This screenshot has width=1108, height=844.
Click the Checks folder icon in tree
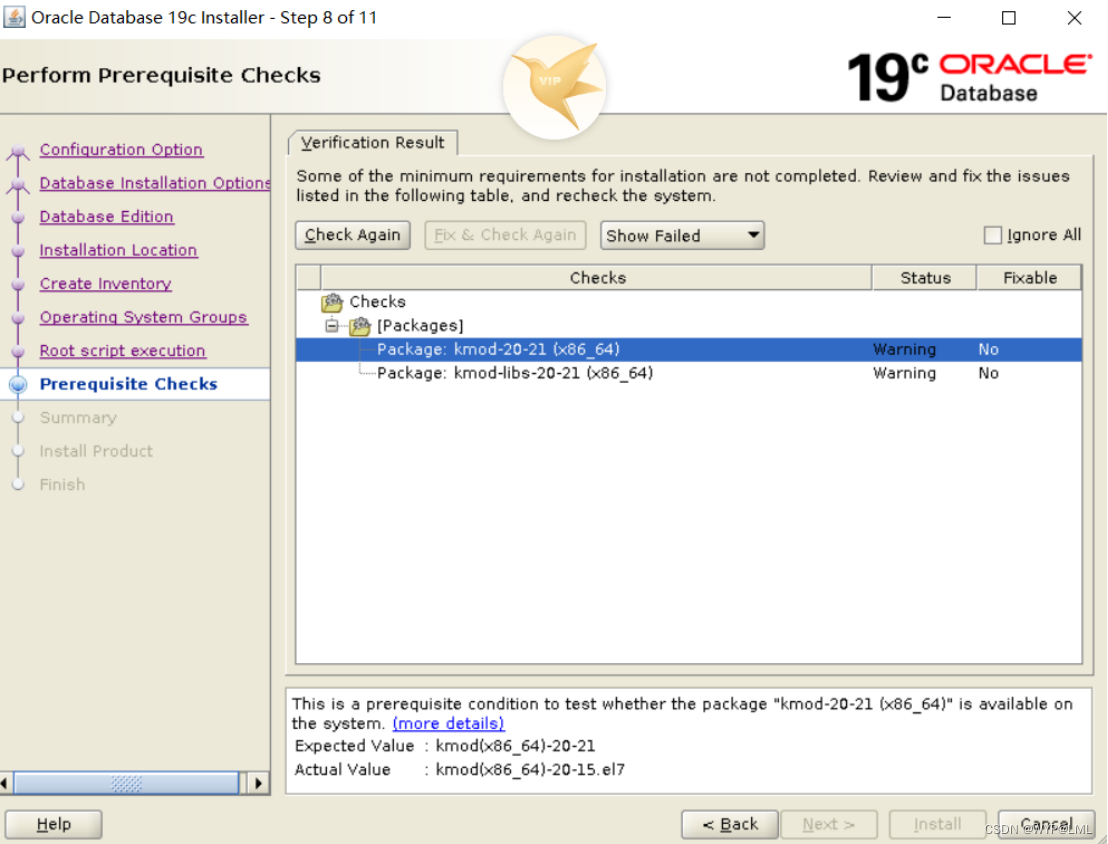[332, 303]
